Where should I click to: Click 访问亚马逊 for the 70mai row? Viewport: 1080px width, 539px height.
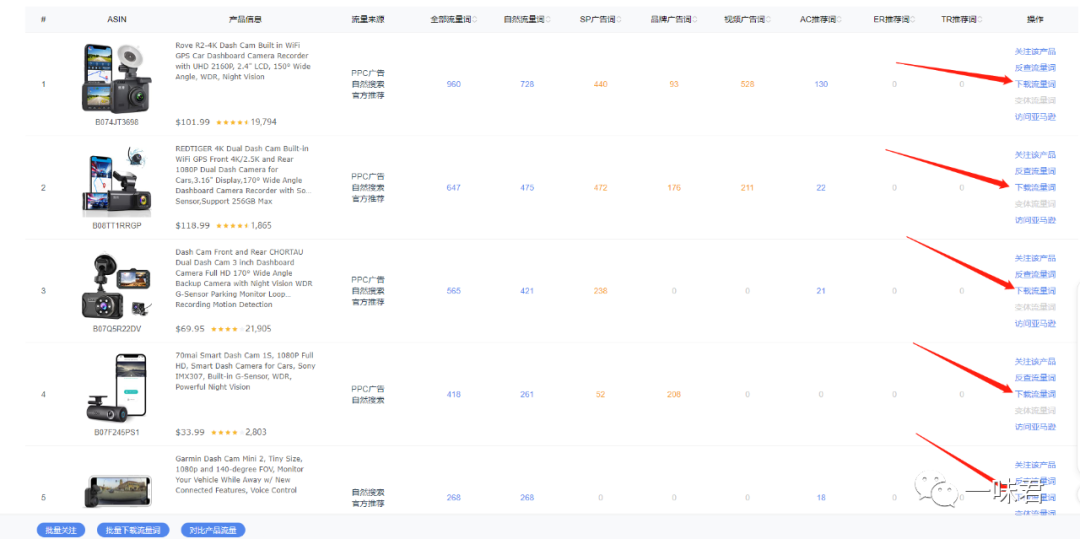1035,427
